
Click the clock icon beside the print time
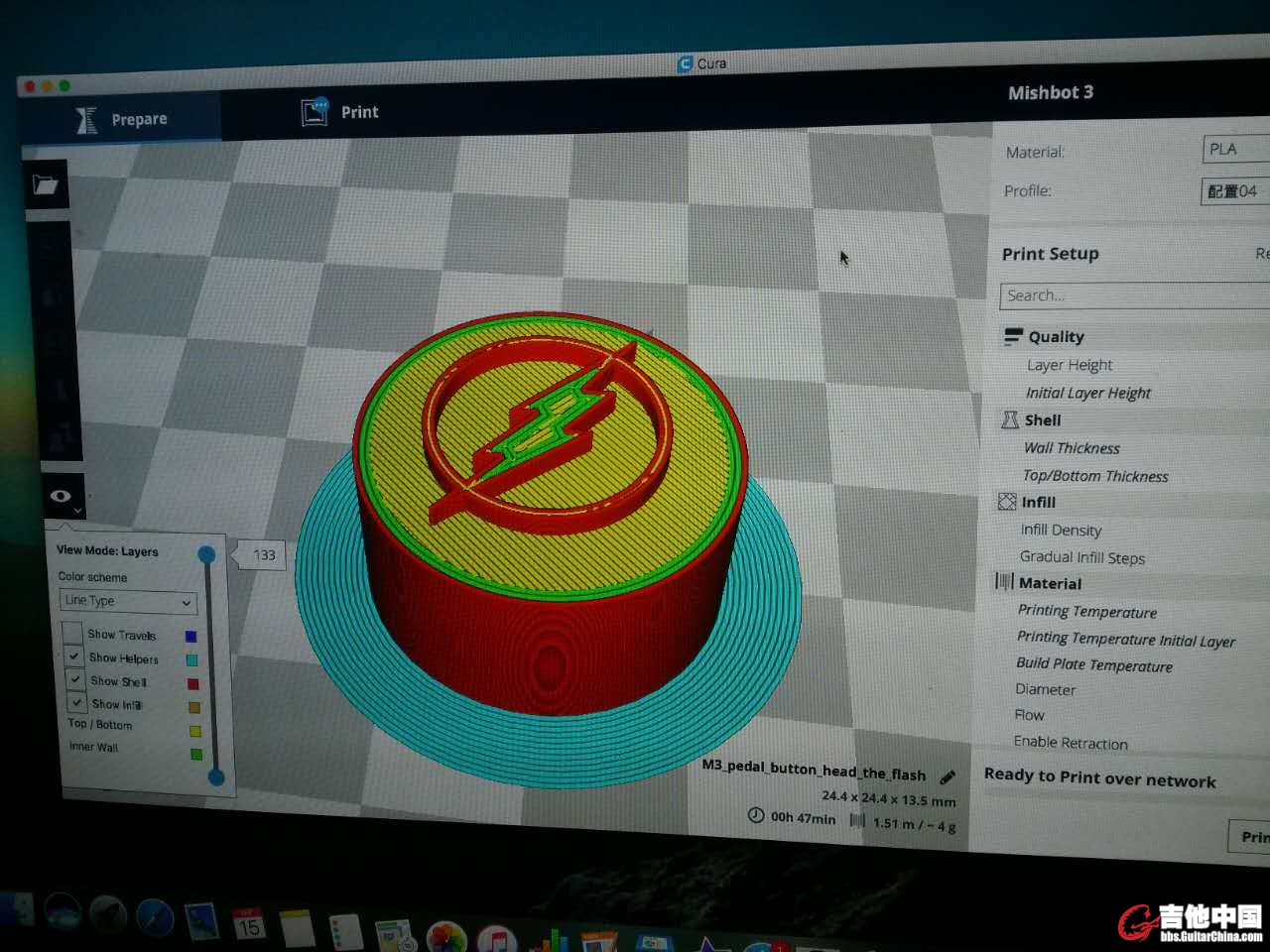click(756, 815)
